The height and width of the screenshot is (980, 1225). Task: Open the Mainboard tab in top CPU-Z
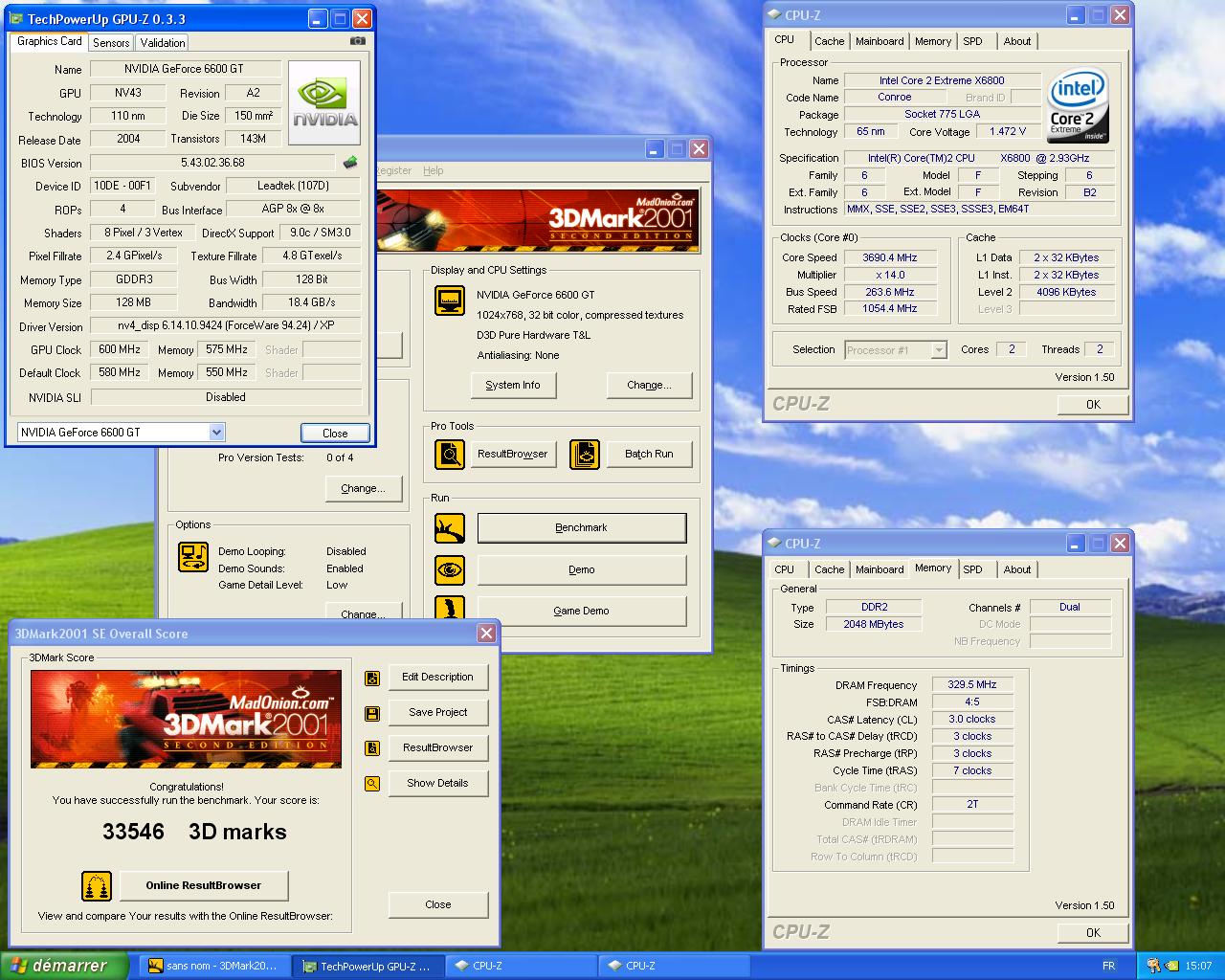pos(880,41)
